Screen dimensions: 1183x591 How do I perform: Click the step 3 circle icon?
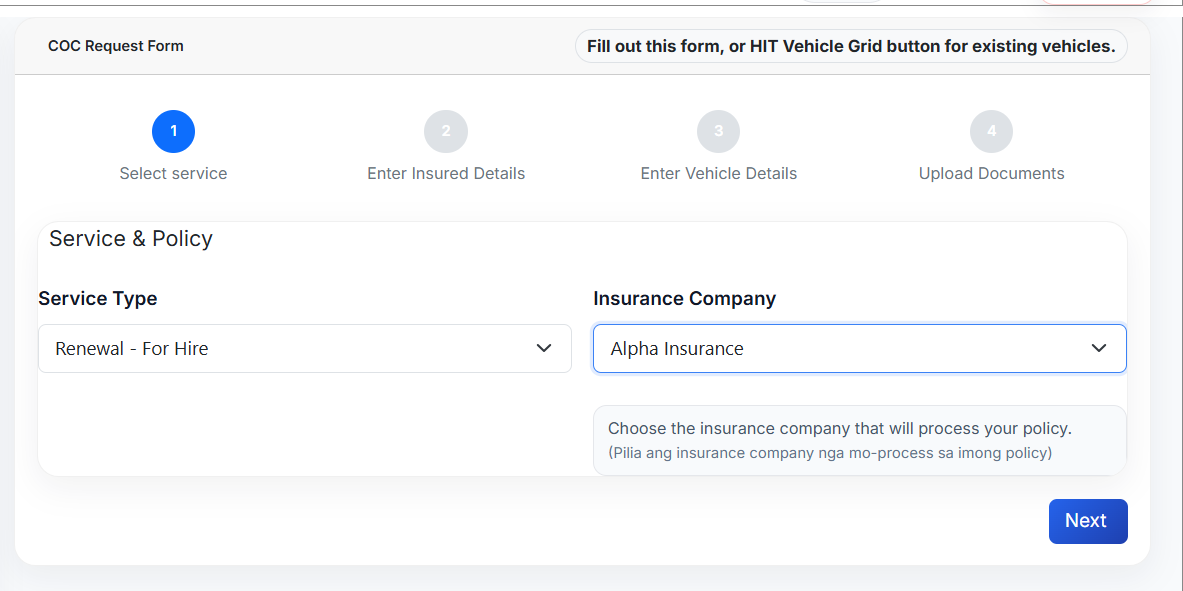coord(718,131)
